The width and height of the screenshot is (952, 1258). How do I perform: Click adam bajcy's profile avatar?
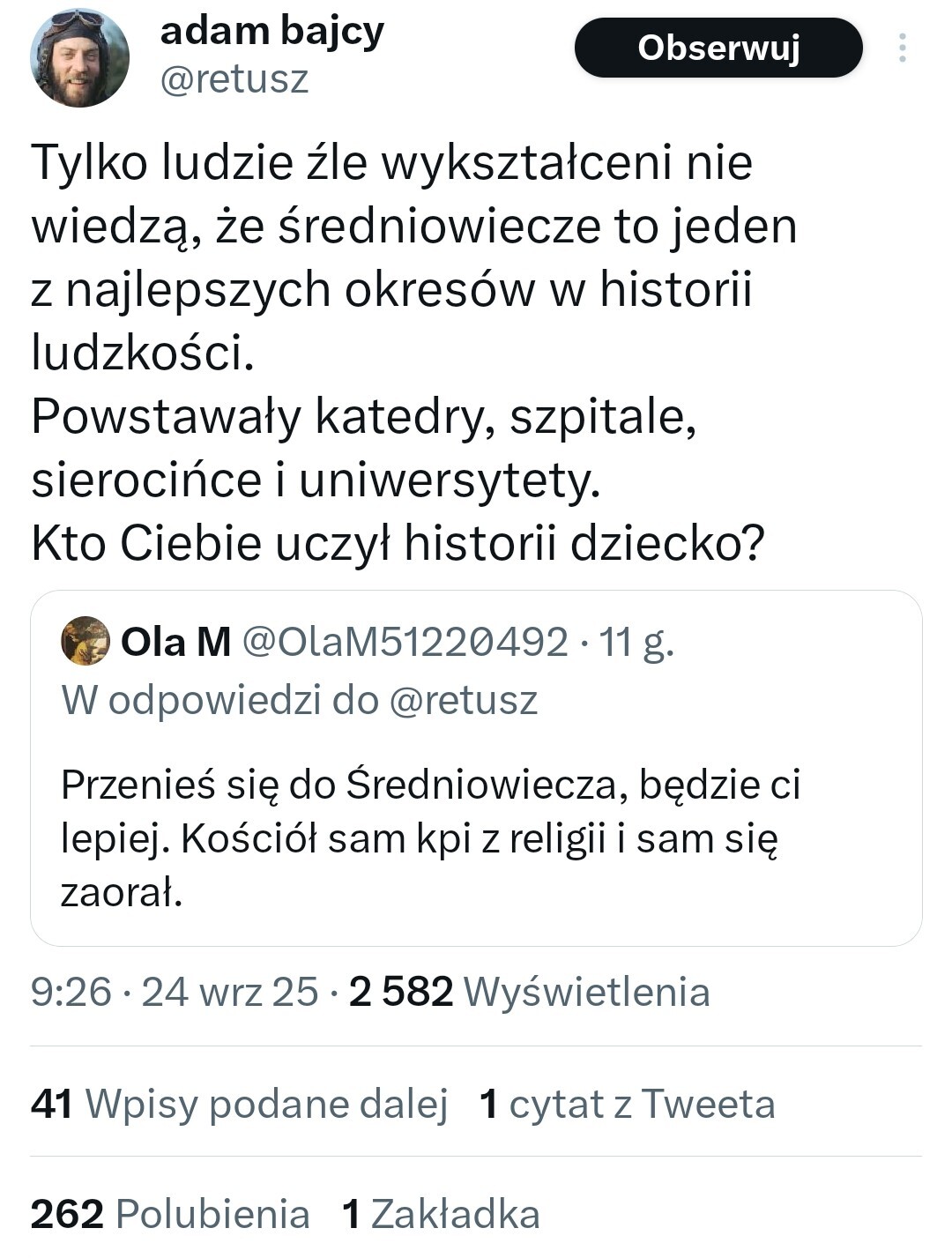pos(79,58)
